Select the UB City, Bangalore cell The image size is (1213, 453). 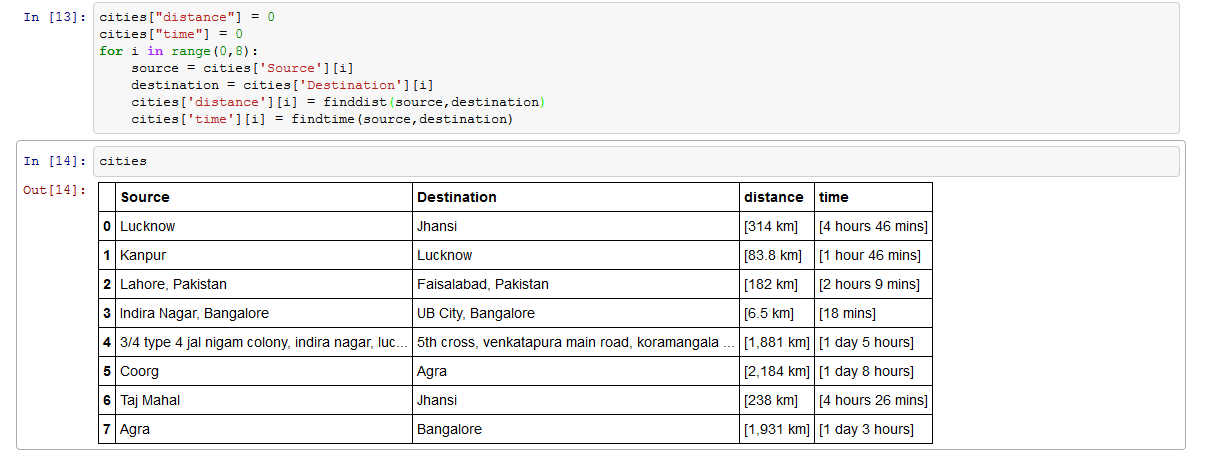[x=476, y=313]
